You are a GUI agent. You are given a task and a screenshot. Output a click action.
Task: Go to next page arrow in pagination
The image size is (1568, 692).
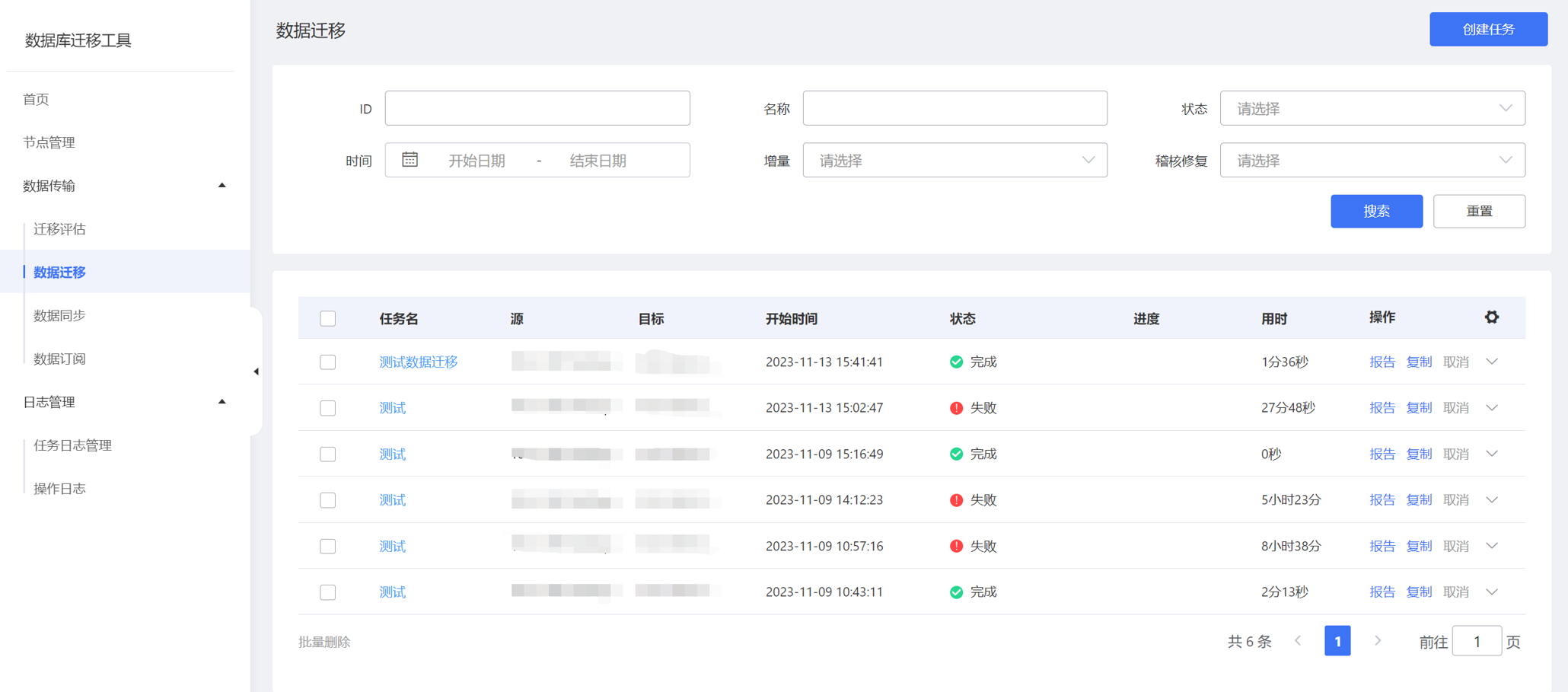(x=1377, y=641)
